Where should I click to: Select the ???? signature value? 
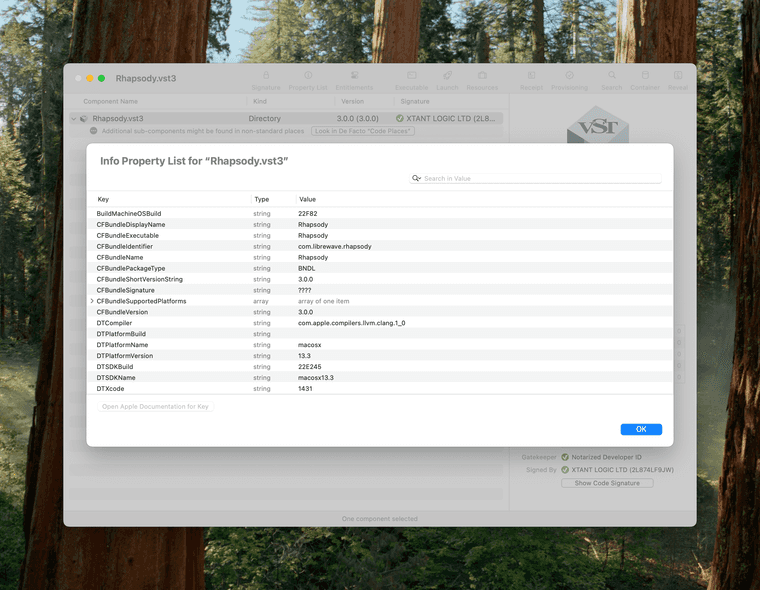click(304, 290)
